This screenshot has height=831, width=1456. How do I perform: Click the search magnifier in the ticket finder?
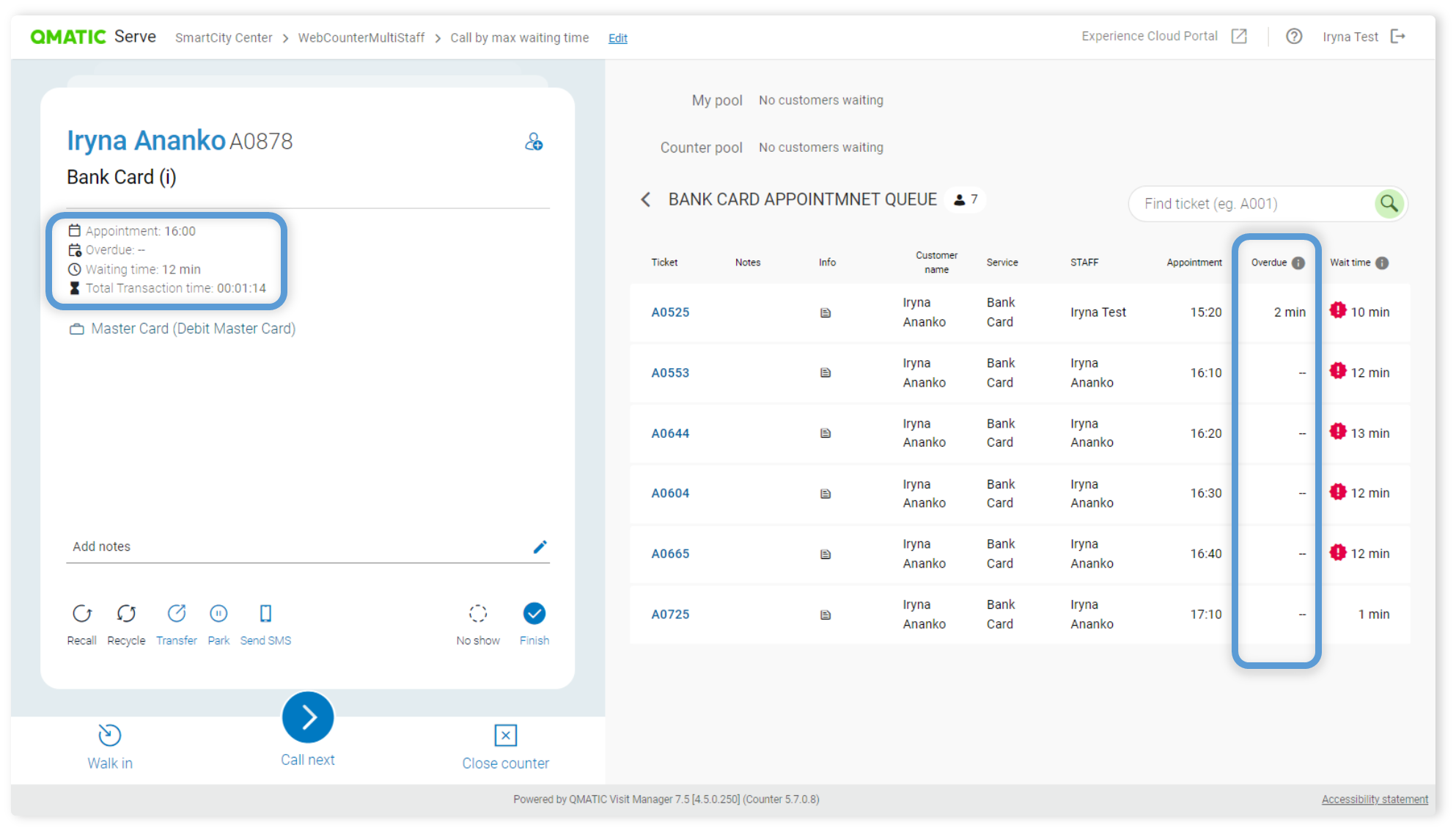point(1389,204)
